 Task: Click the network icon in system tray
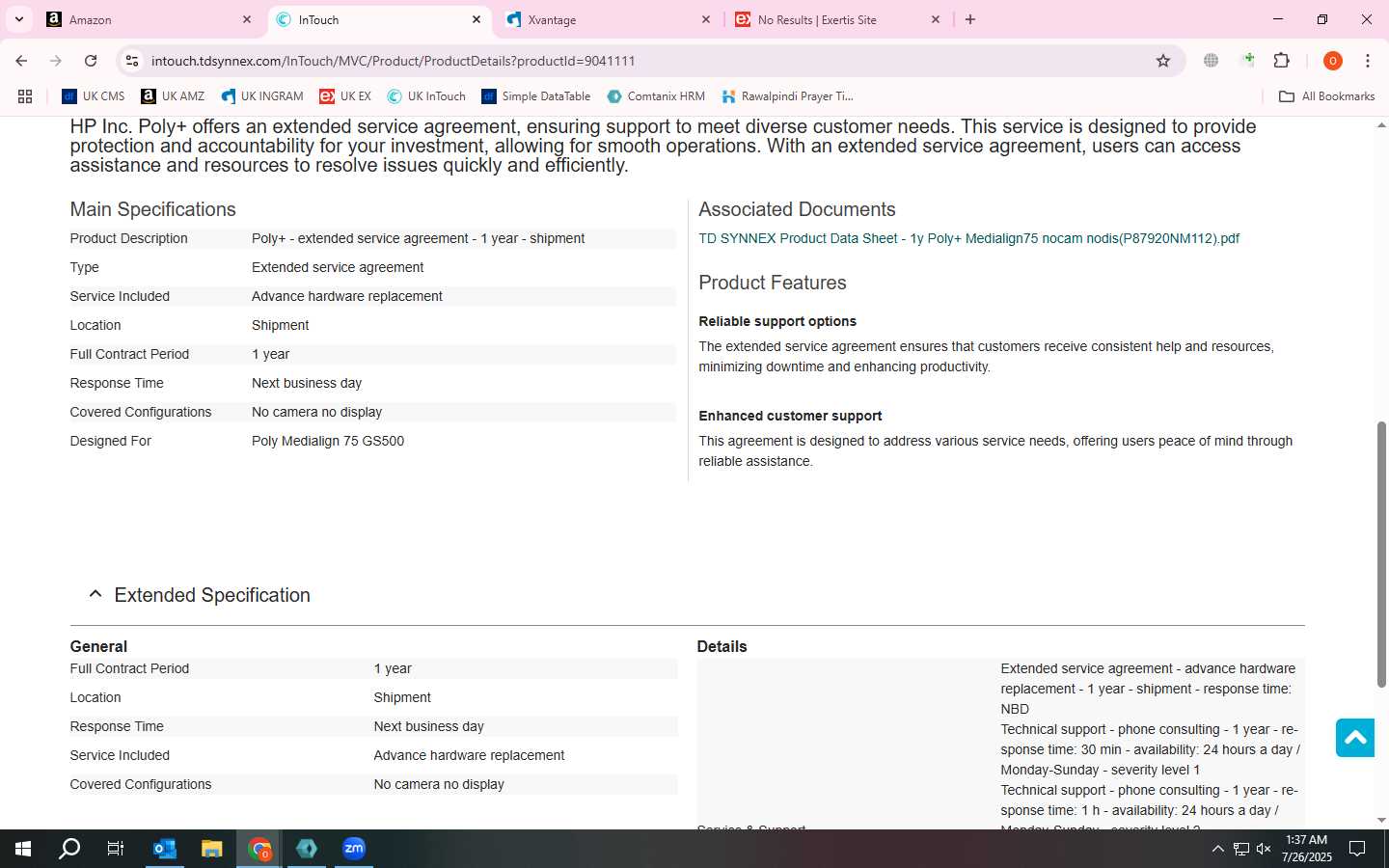pyautogui.click(x=1241, y=849)
